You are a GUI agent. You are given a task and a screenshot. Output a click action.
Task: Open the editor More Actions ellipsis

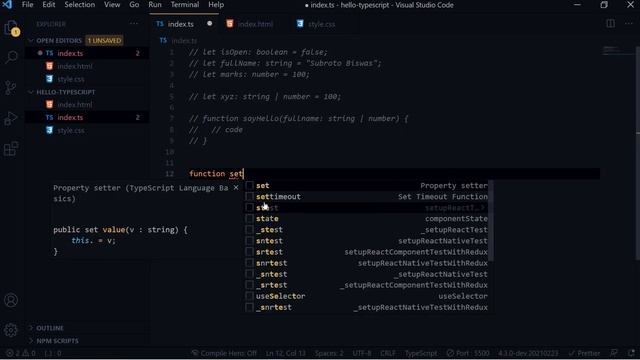click(x=629, y=24)
